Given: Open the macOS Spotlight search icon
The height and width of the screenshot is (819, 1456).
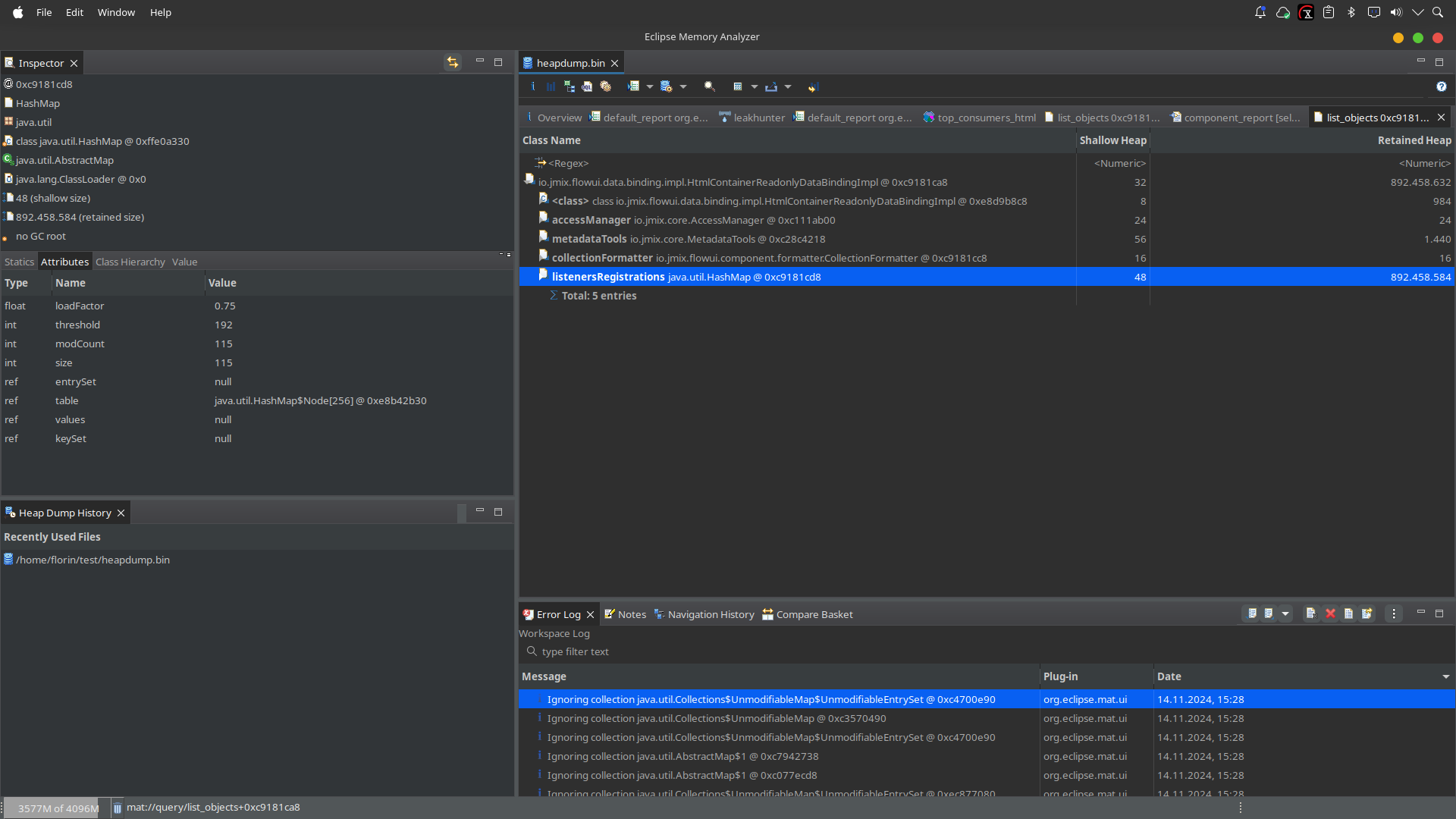Looking at the screenshot, I should (x=1438, y=12).
